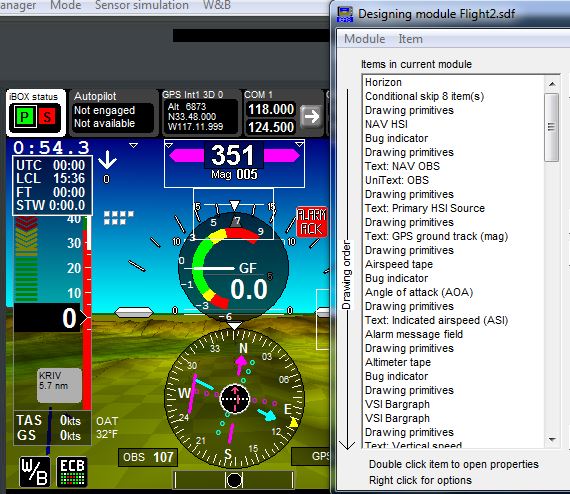The height and width of the screenshot is (494, 570).
Task: Click the W/B weight and balance icon
Action: 35,471
